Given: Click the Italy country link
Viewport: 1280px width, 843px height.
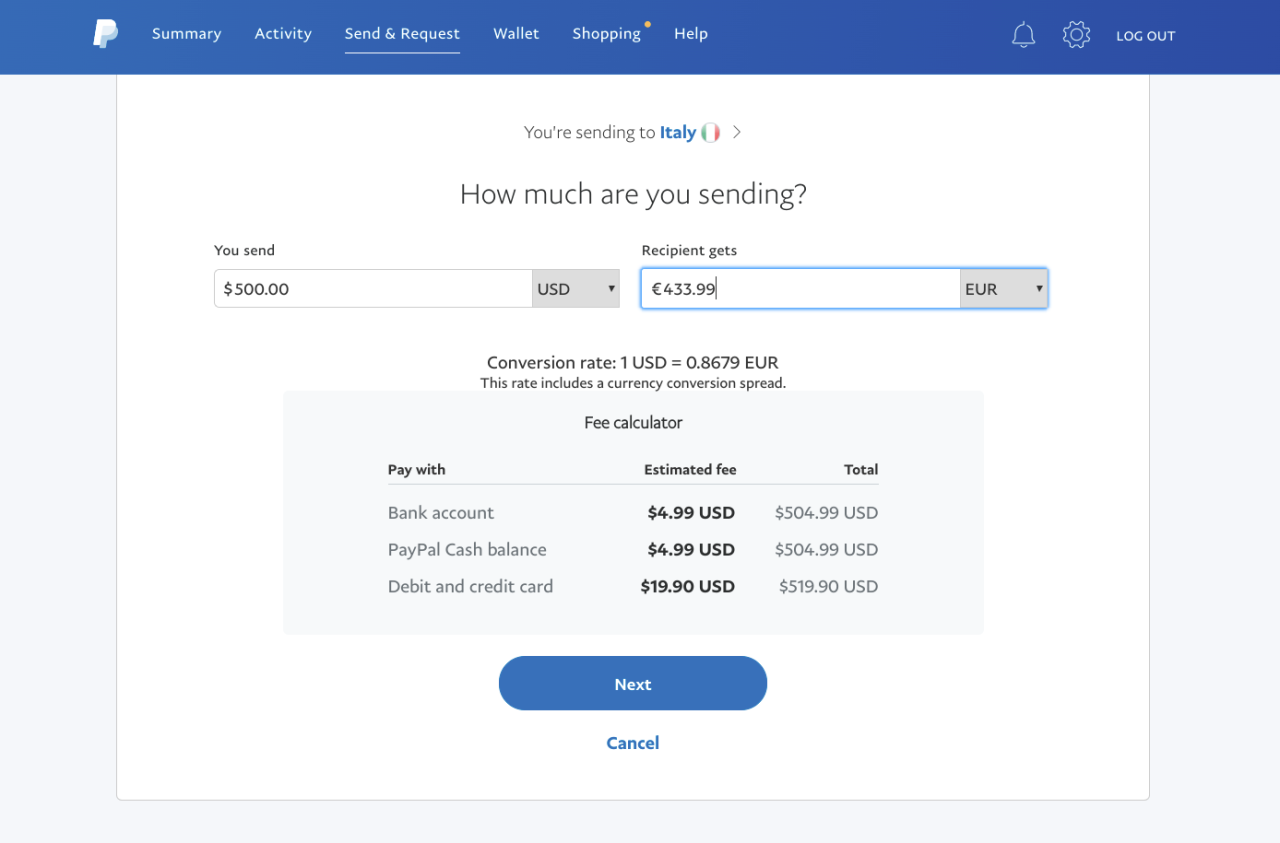Looking at the screenshot, I should click(x=677, y=132).
